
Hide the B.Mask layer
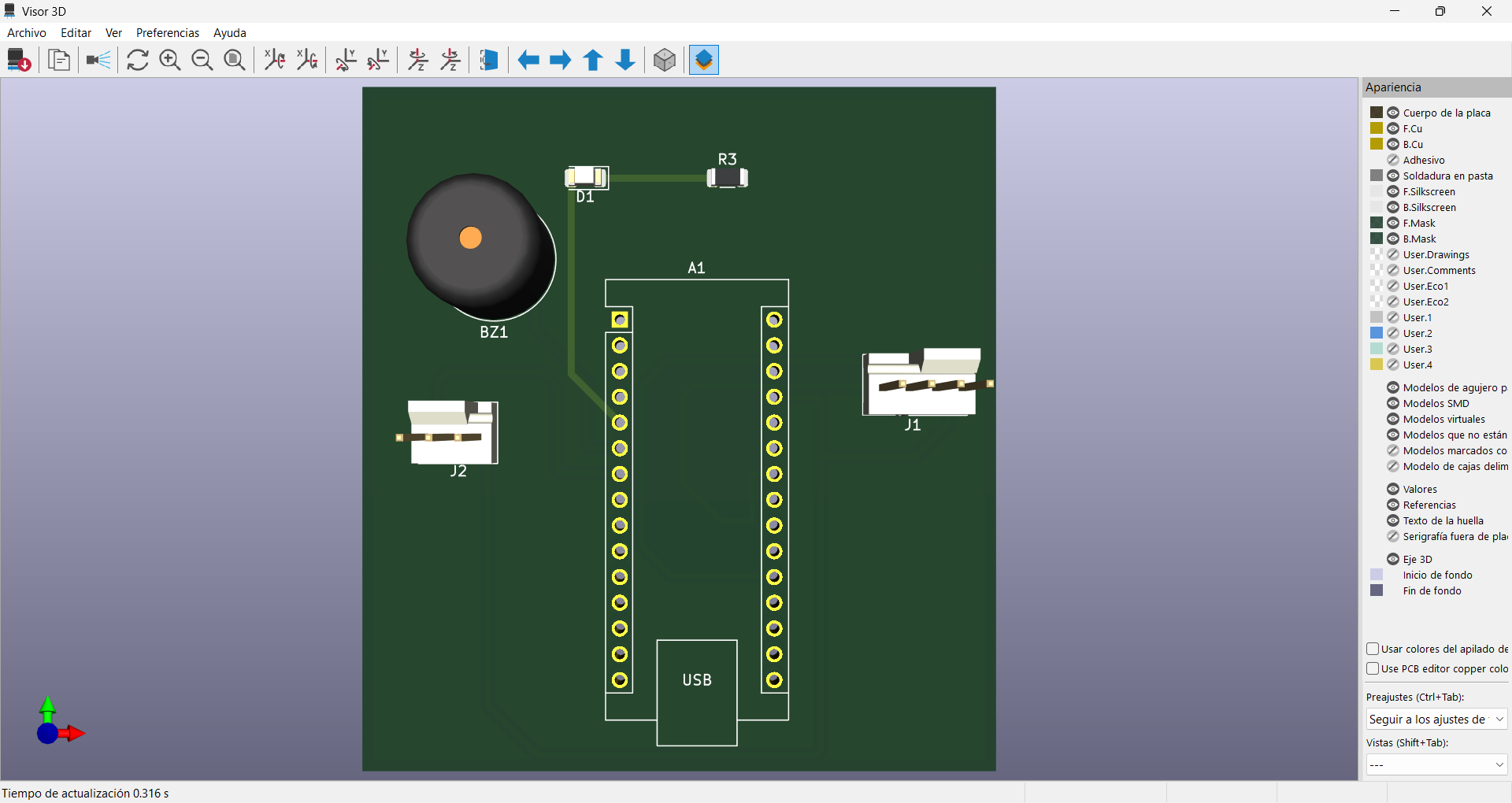pos(1393,239)
